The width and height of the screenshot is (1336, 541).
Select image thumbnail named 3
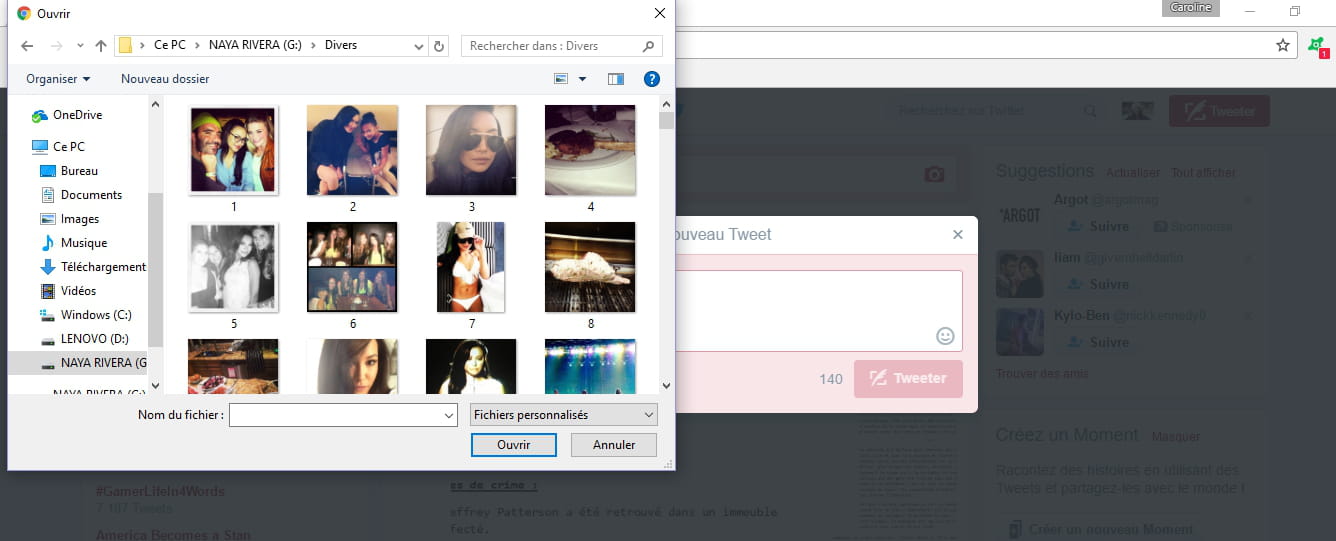point(471,150)
